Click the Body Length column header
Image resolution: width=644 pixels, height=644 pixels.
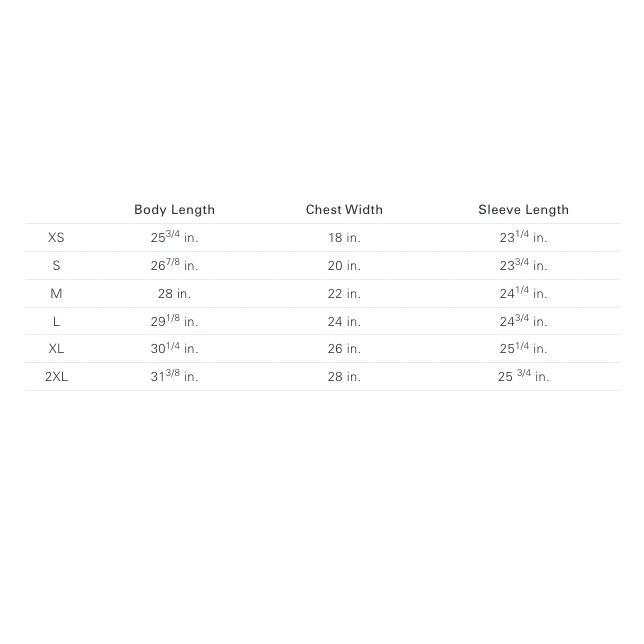tap(174, 210)
